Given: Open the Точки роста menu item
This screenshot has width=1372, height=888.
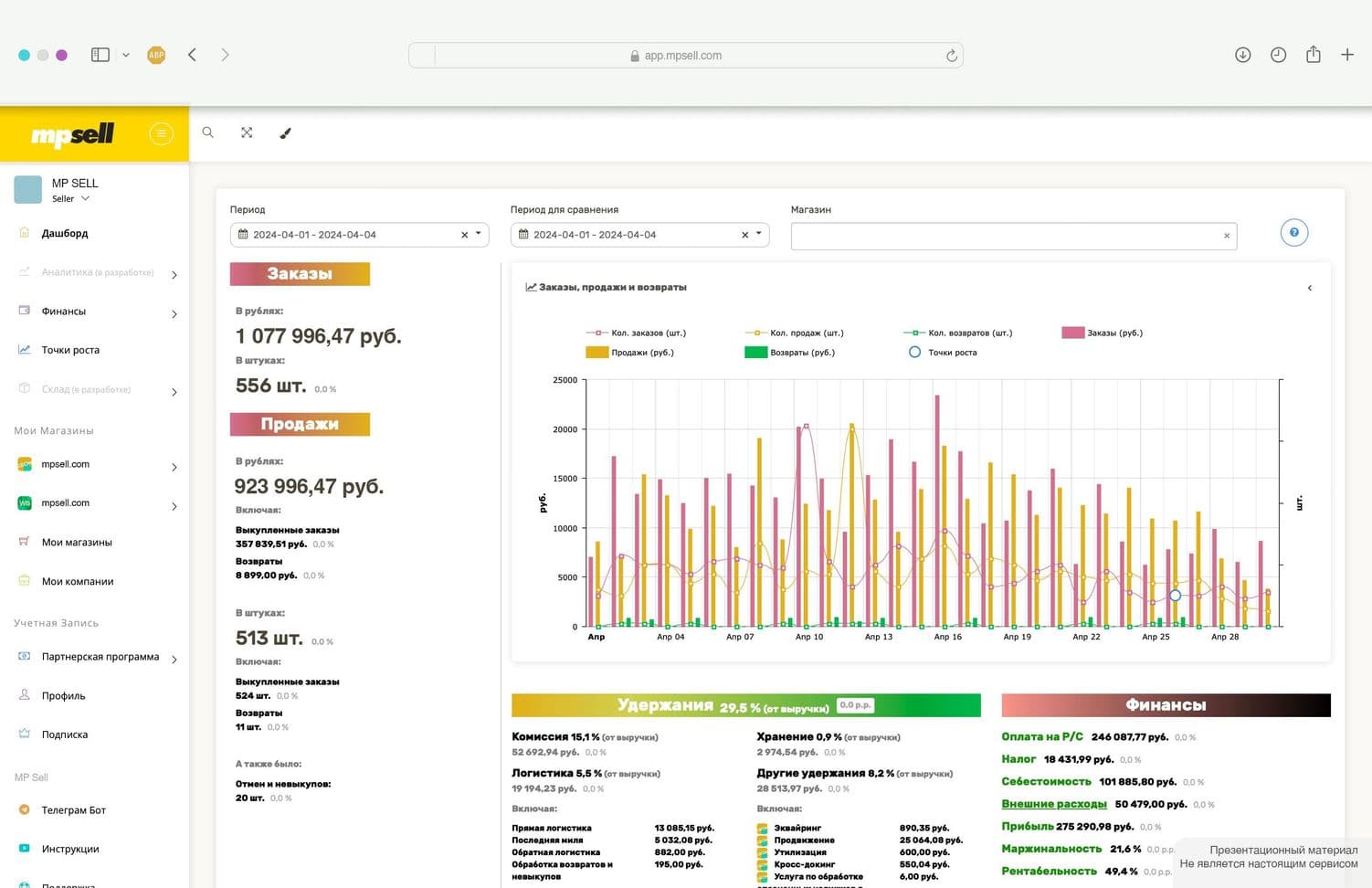Looking at the screenshot, I should click(70, 350).
